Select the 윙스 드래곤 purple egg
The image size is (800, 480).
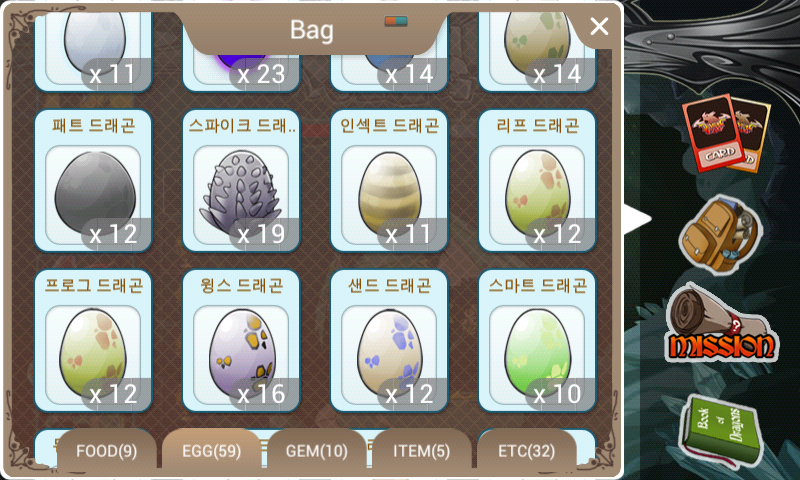241,341
